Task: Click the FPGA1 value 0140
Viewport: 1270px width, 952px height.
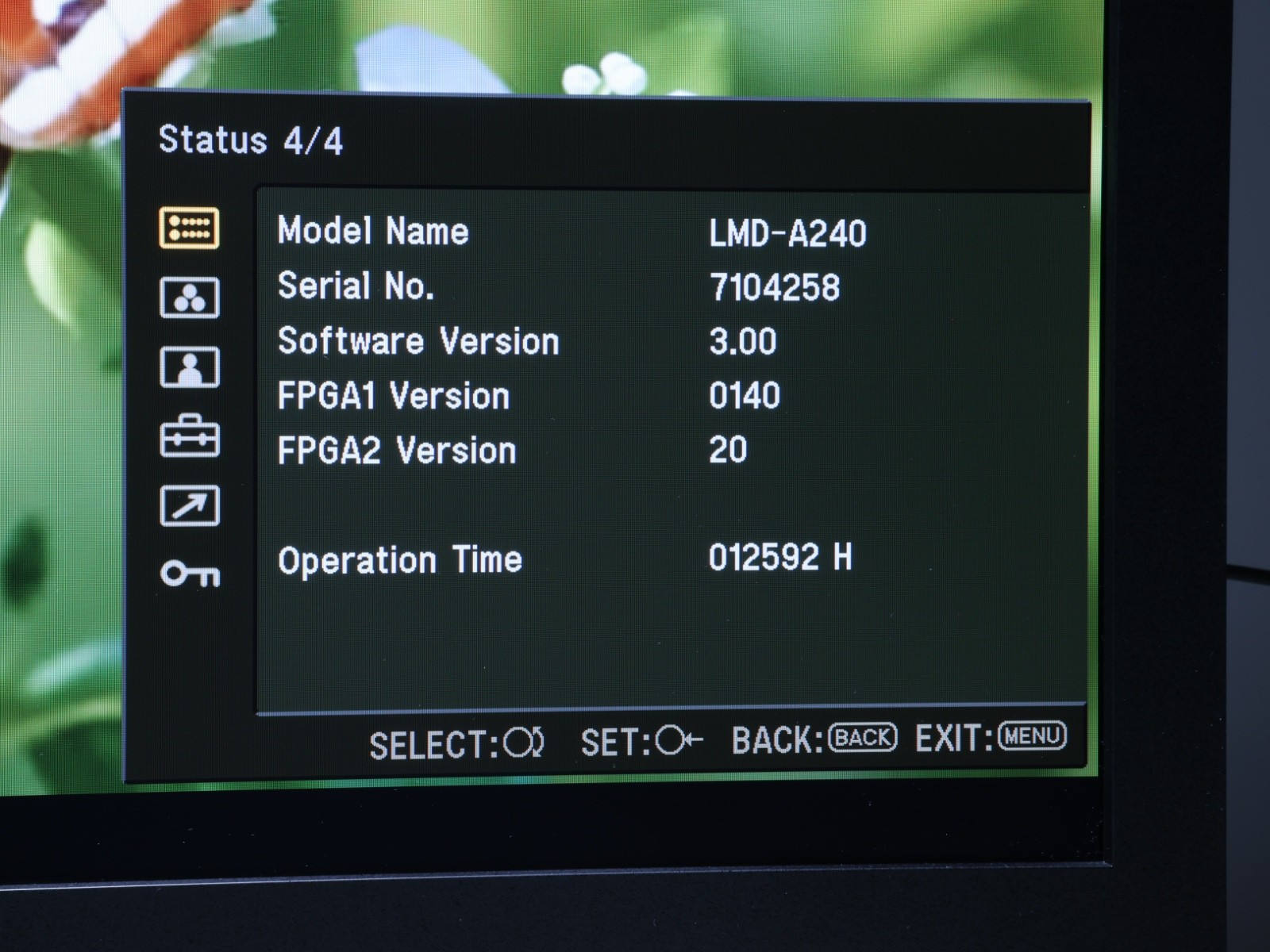Action: click(x=745, y=395)
